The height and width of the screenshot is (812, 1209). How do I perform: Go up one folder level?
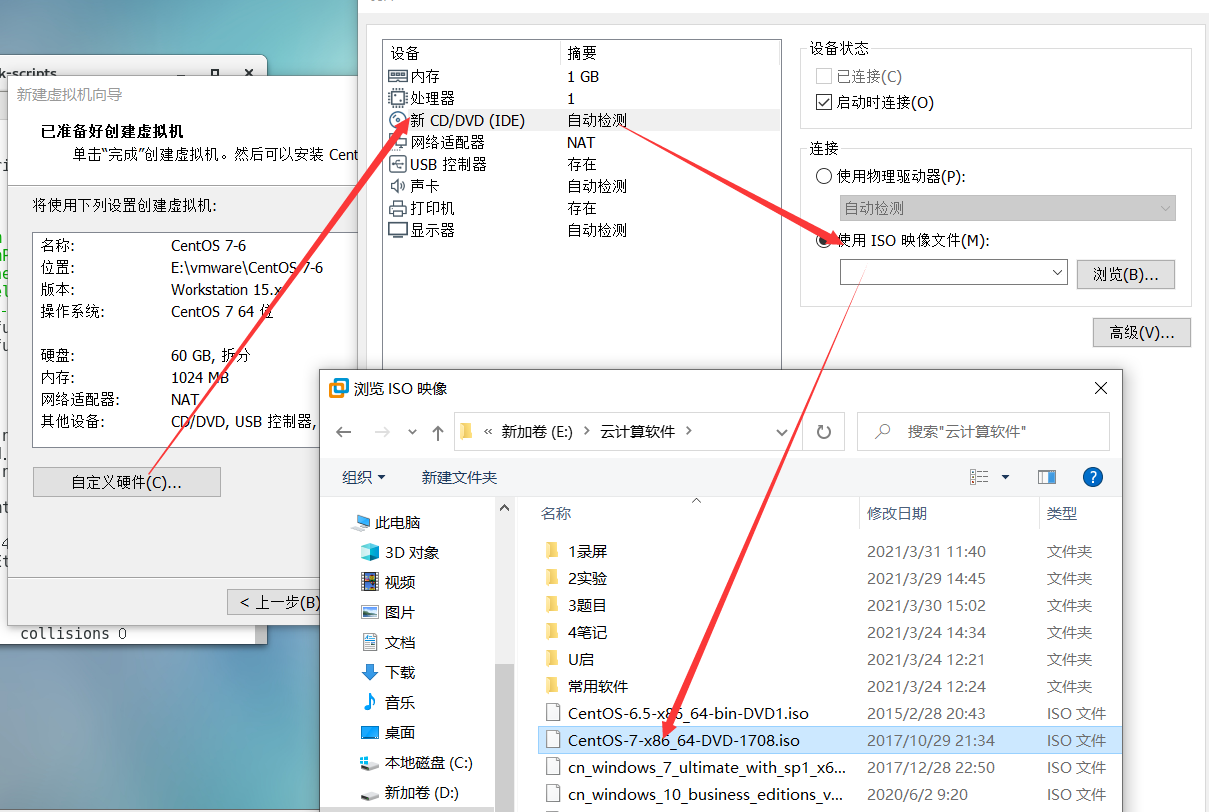tap(437, 432)
